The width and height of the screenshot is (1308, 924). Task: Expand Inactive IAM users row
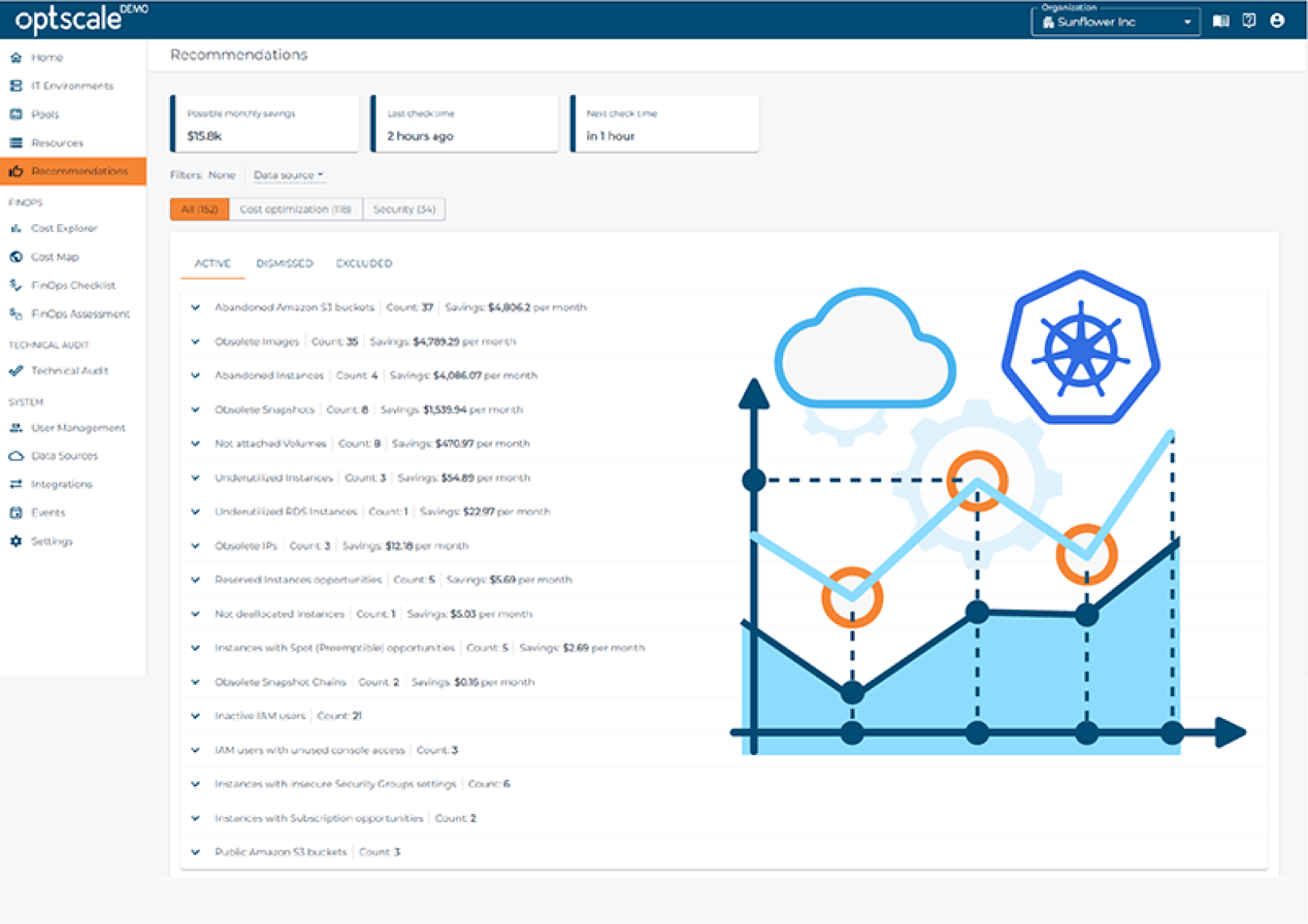pyautogui.click(x=195, y=716)
